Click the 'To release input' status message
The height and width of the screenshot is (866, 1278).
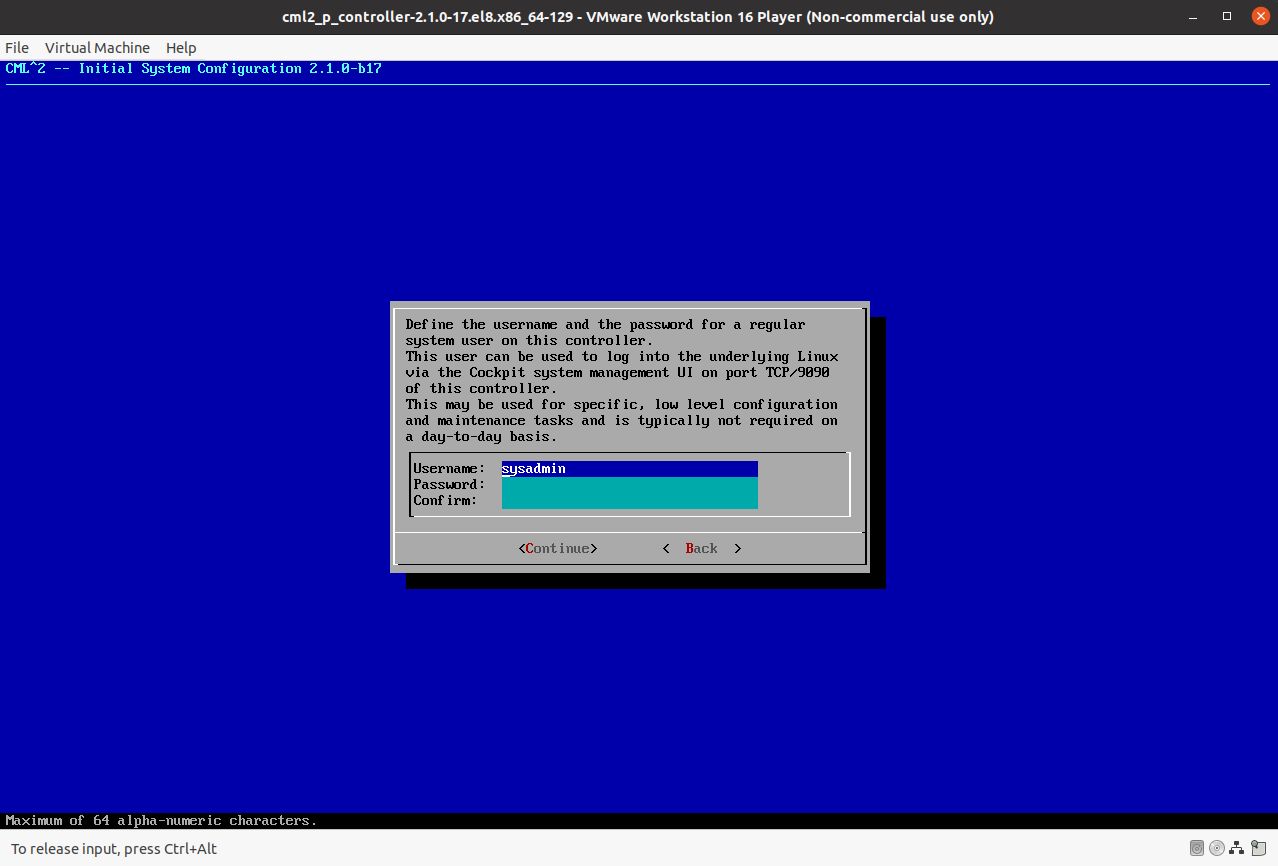pyautogui.click(x=113, y=848)
